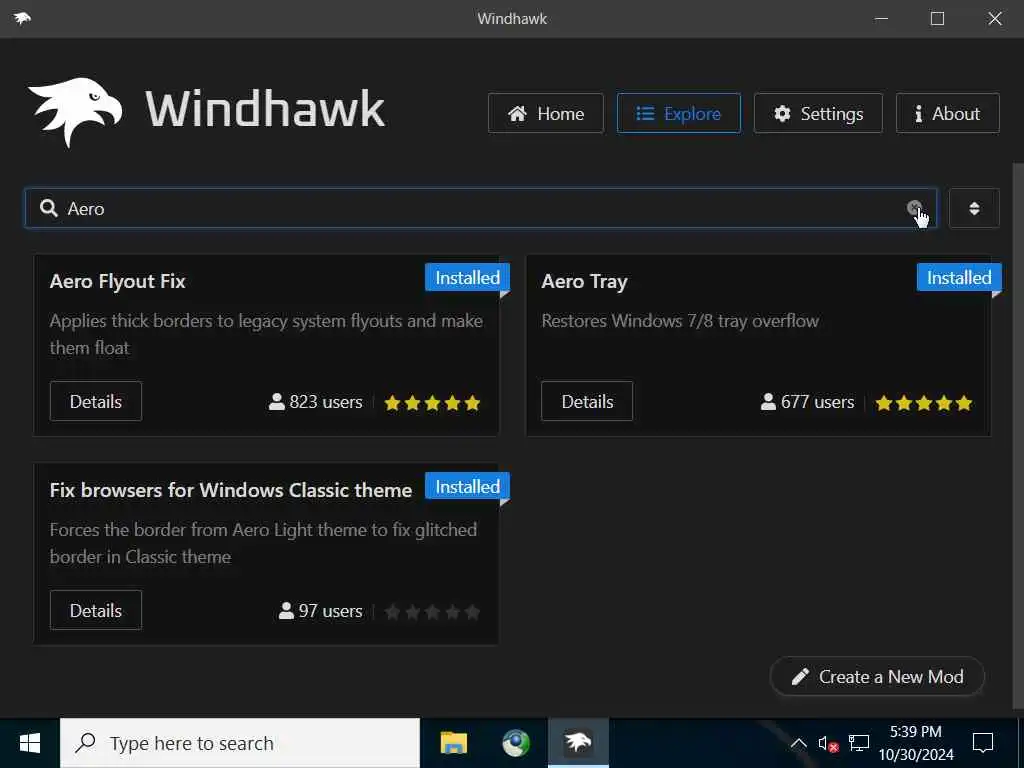The image size is (1024, 768).
Task: Open the Windows Start menu
Action: pos(30,743)
